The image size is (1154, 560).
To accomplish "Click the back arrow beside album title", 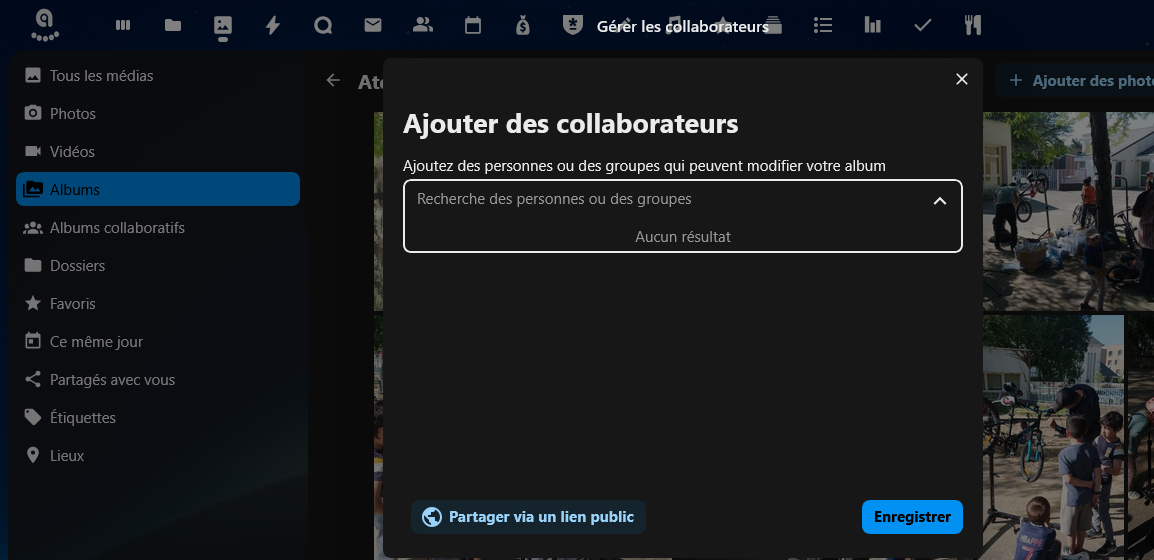I will pyautogui.click(x=334, y=81).
